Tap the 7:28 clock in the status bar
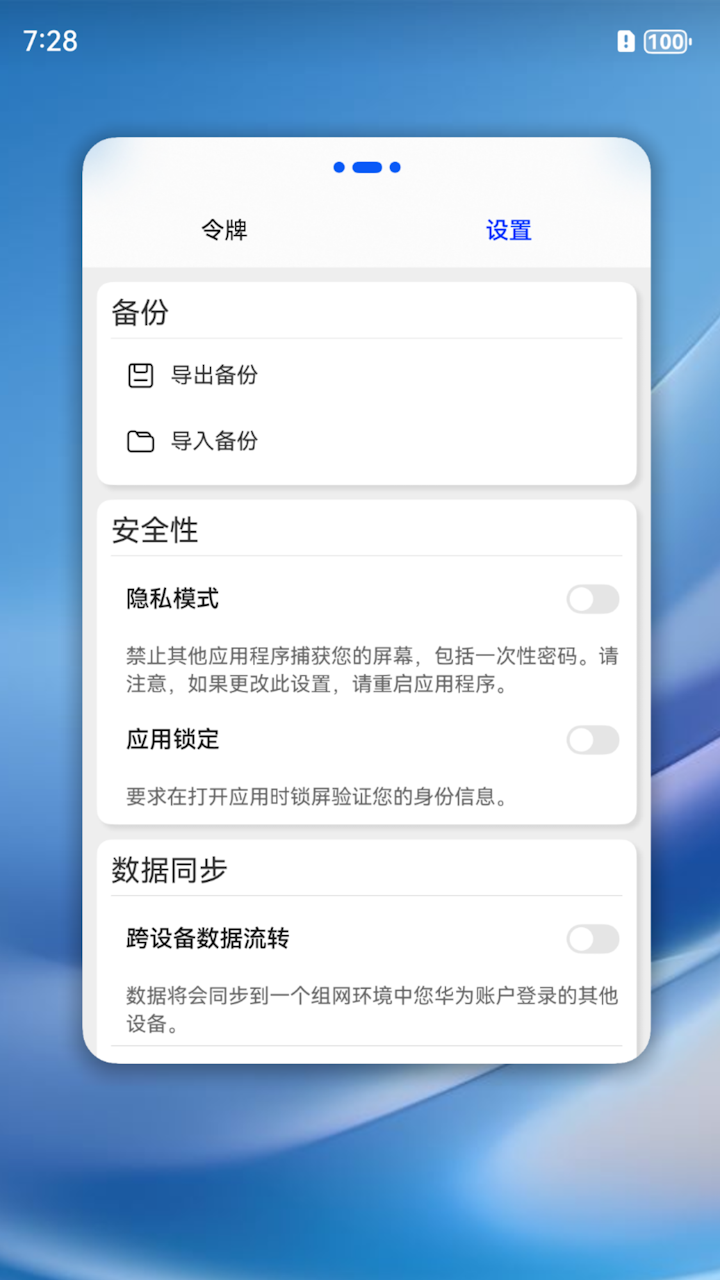Viewport: 720px width, 1280px height. point(50,41)
